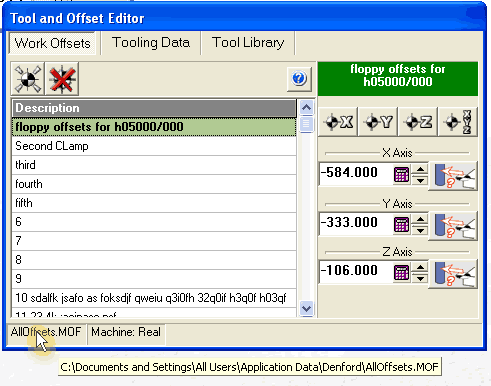Click the delete offset red X icon
The width and height of the screenshot is (491, 386).
click(62, 79)
